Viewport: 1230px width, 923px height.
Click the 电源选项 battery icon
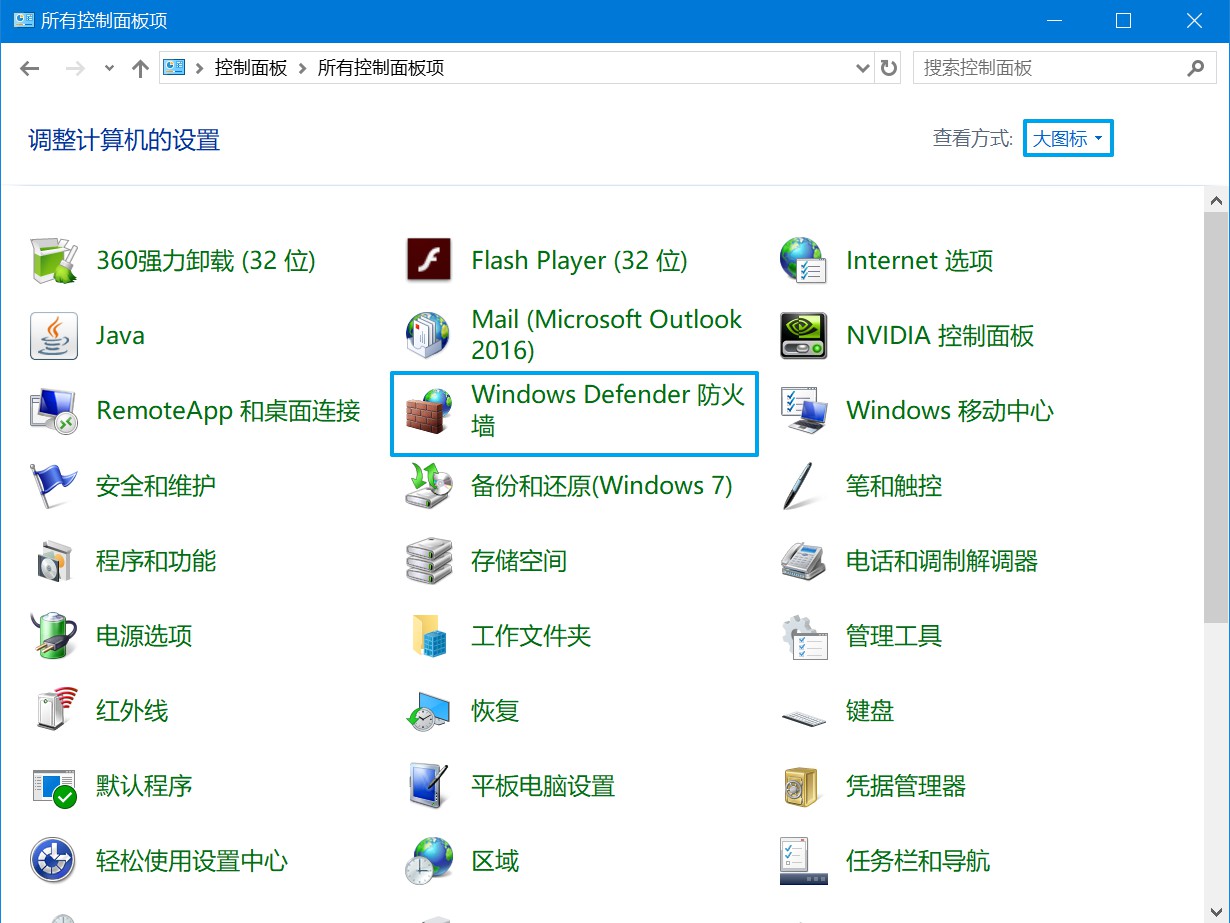pyautogui.click(x=54, y=636)
